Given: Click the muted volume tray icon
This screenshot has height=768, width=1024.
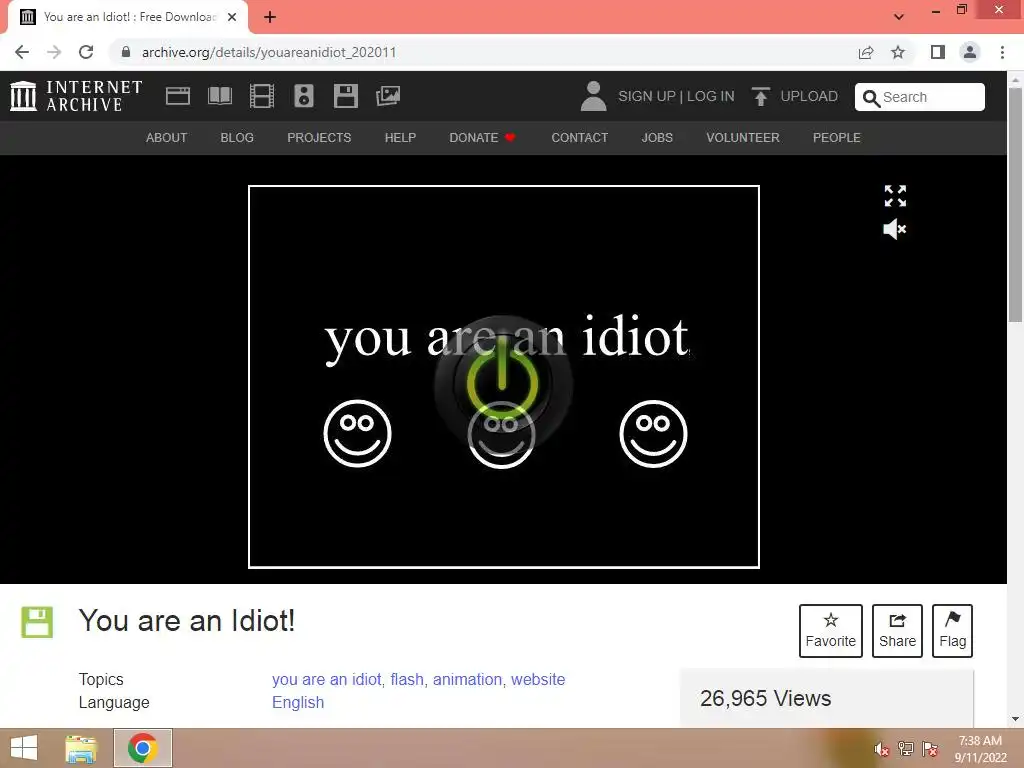Looking at the screenshot, I should 882,749.
